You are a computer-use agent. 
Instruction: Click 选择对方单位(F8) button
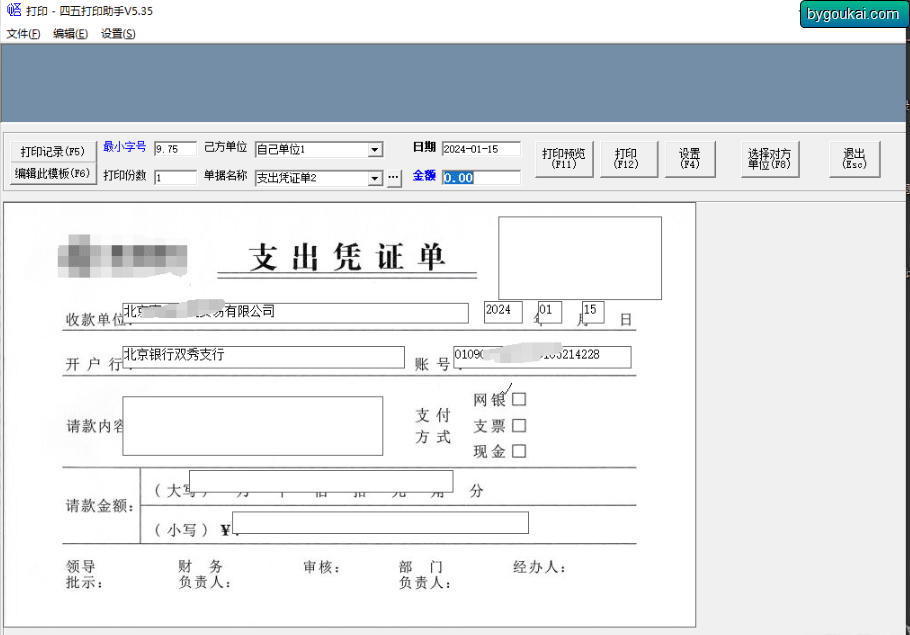pos(770,158)
